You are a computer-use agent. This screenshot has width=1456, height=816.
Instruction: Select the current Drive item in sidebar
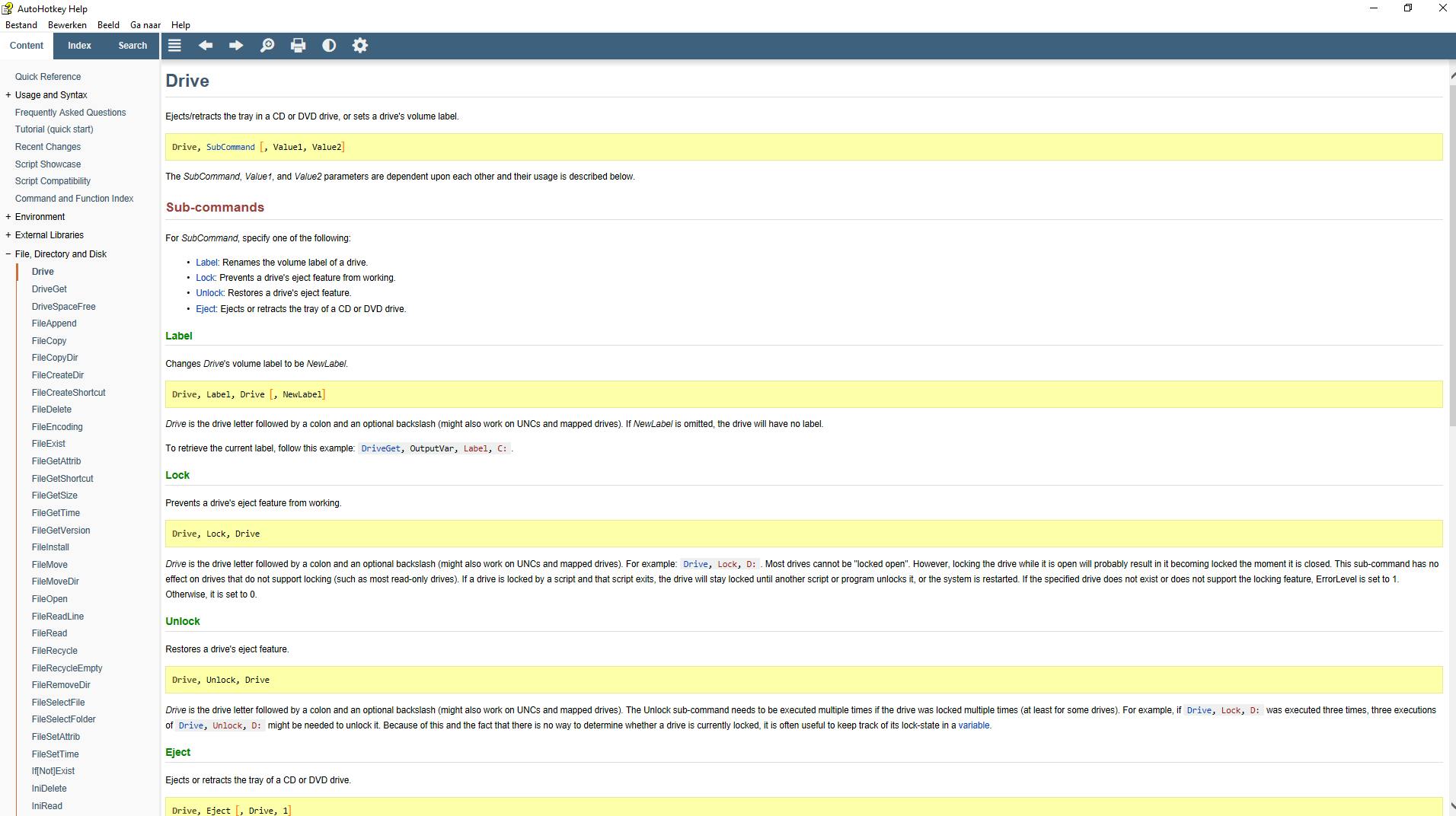[x=43, y=272]
